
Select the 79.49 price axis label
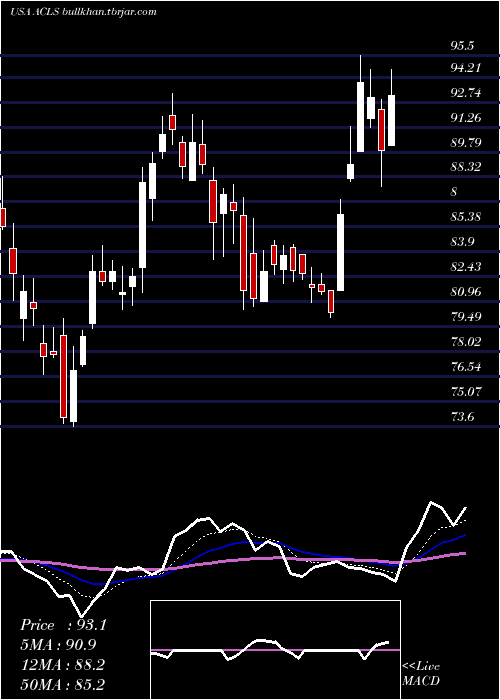[x=466, y=317]
